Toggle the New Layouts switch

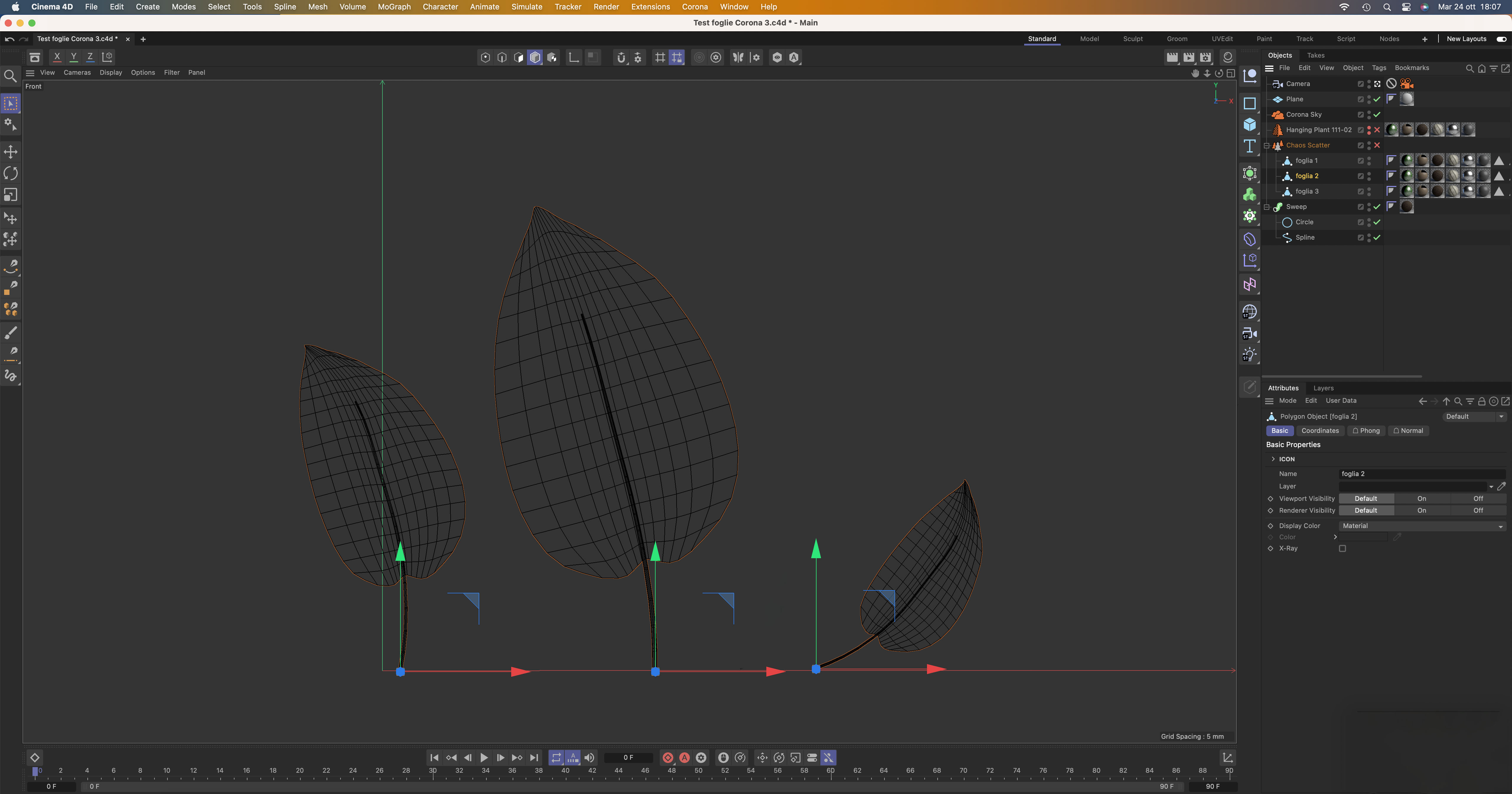(x=1501, y=39)
